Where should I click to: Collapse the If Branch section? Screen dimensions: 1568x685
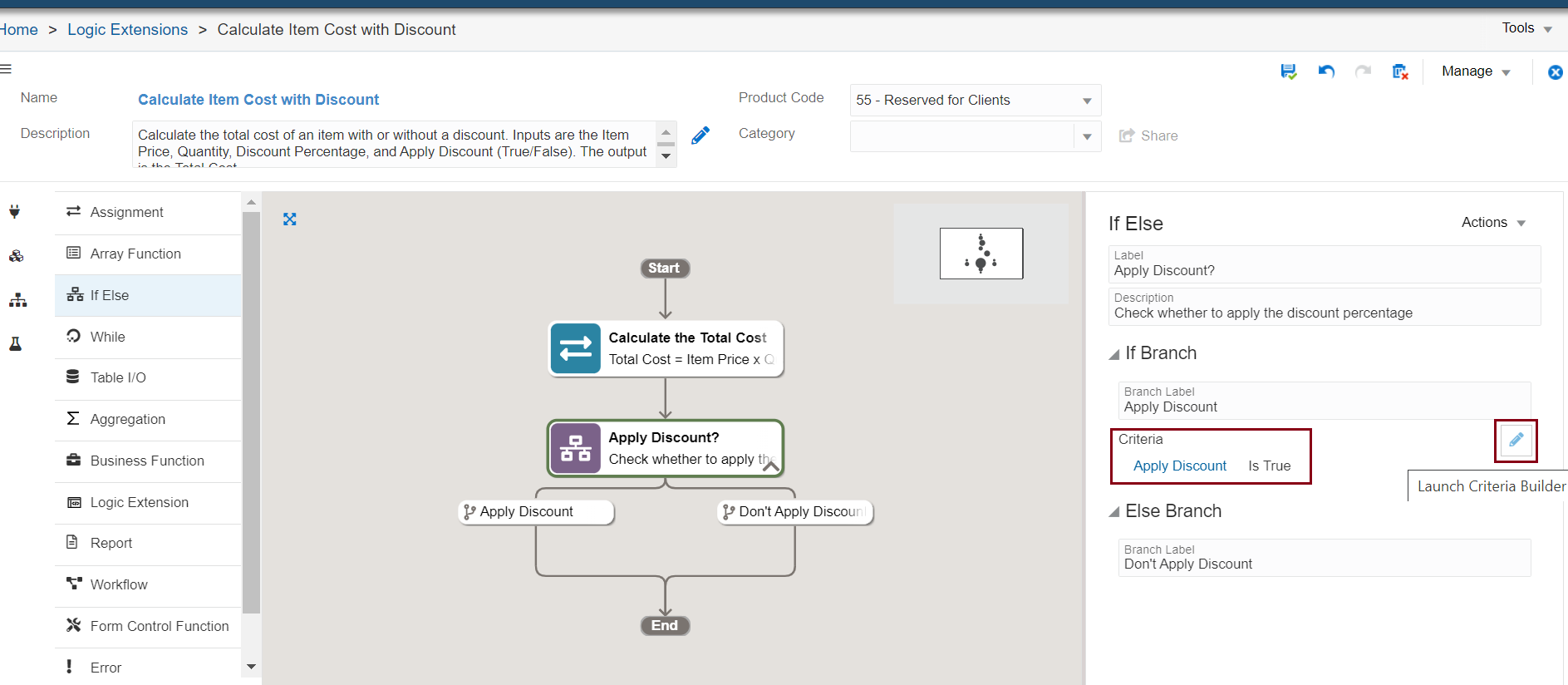coord(1114,355)
